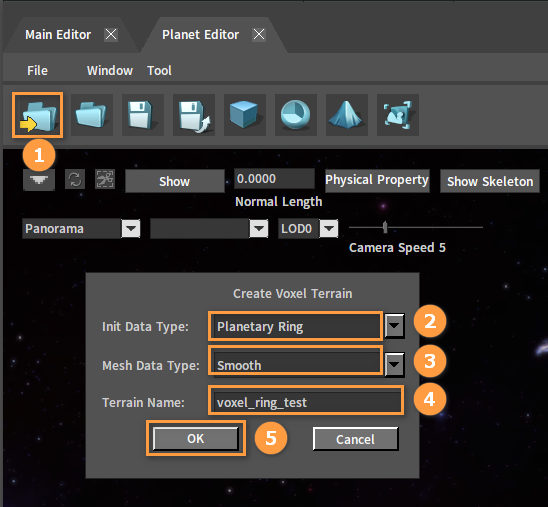
Task: Click the Cancel button
Action: click(355, 439)
